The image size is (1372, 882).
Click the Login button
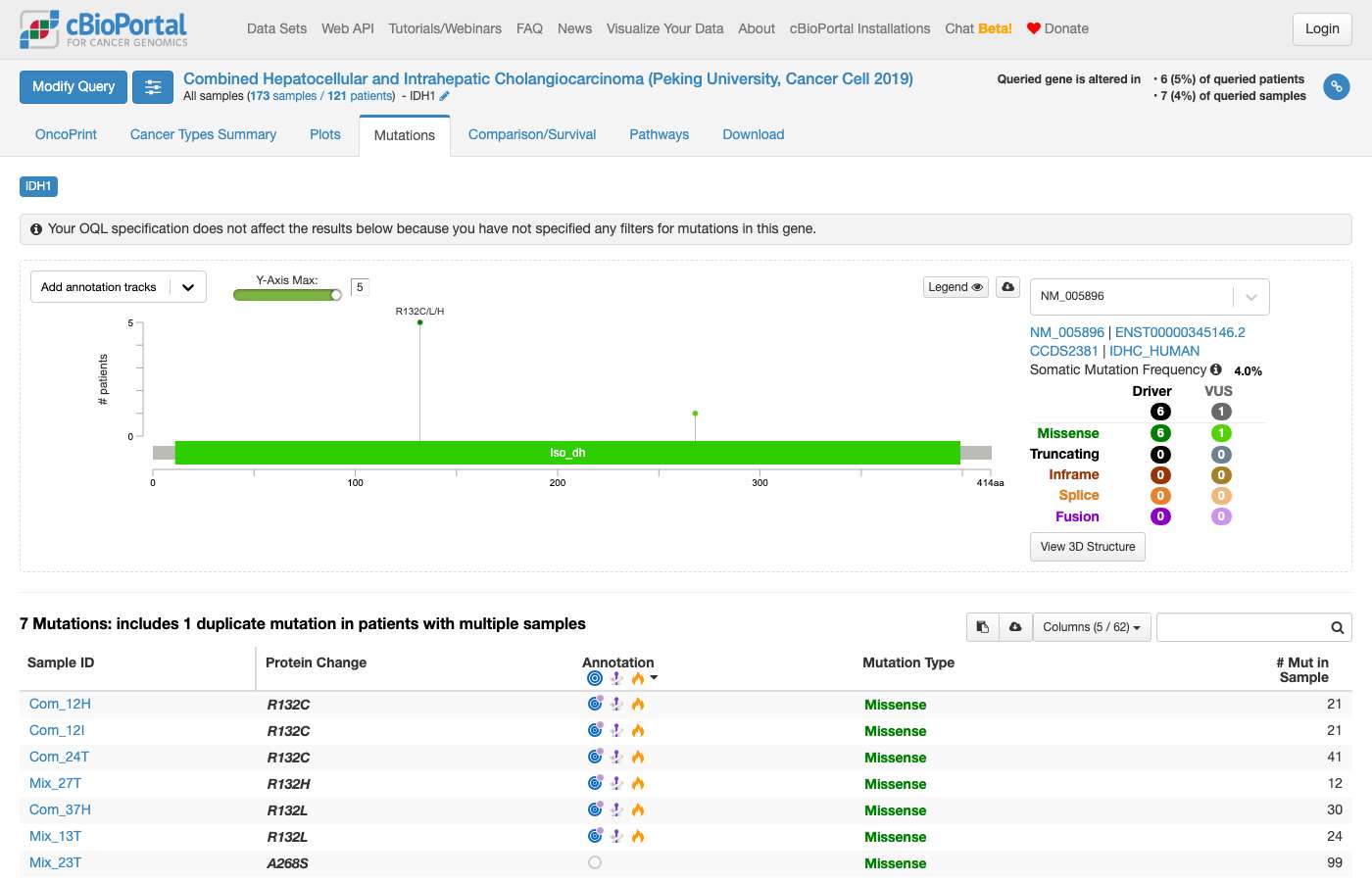(x=1322, y=29)
